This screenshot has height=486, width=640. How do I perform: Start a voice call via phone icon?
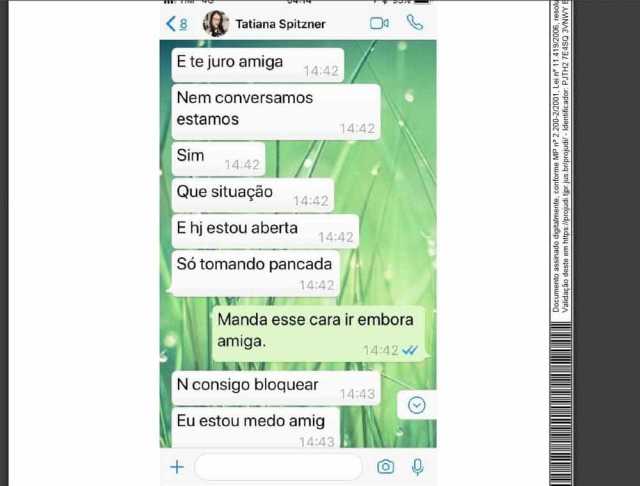415,23
